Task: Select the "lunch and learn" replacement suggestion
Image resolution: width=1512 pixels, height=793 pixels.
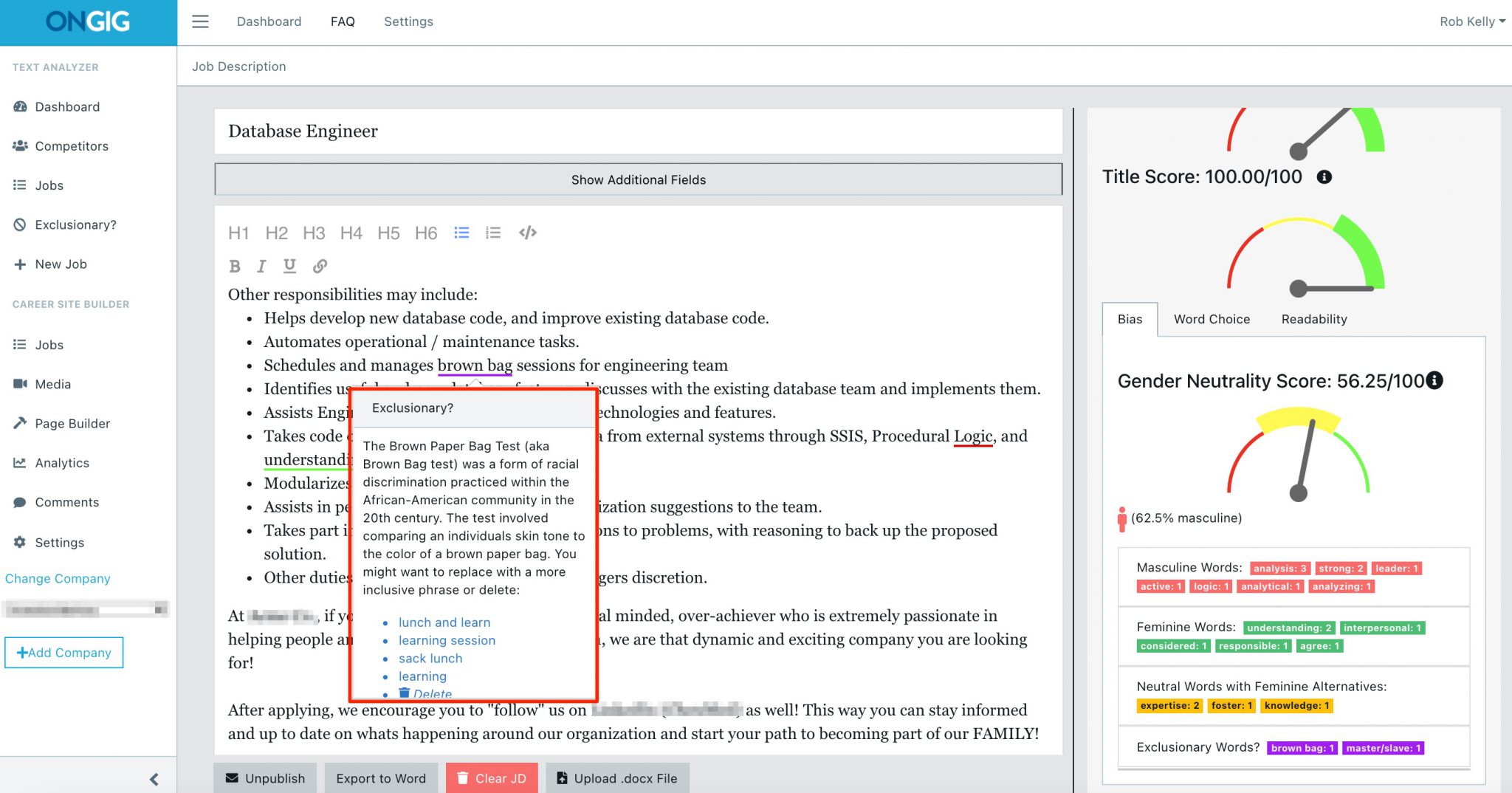Action: click(444, 622)
